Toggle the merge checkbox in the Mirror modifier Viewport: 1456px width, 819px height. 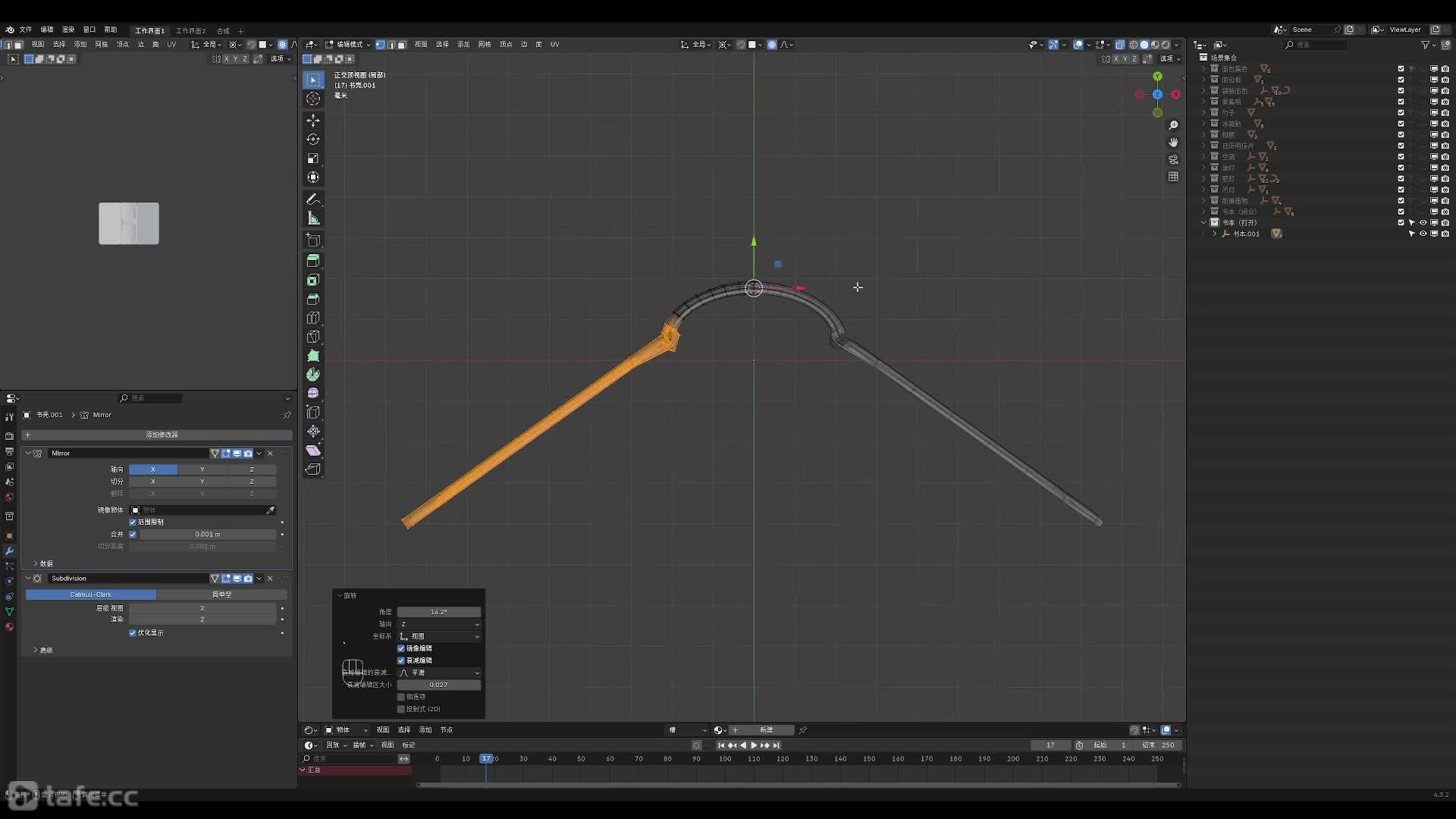click(133, 535)
